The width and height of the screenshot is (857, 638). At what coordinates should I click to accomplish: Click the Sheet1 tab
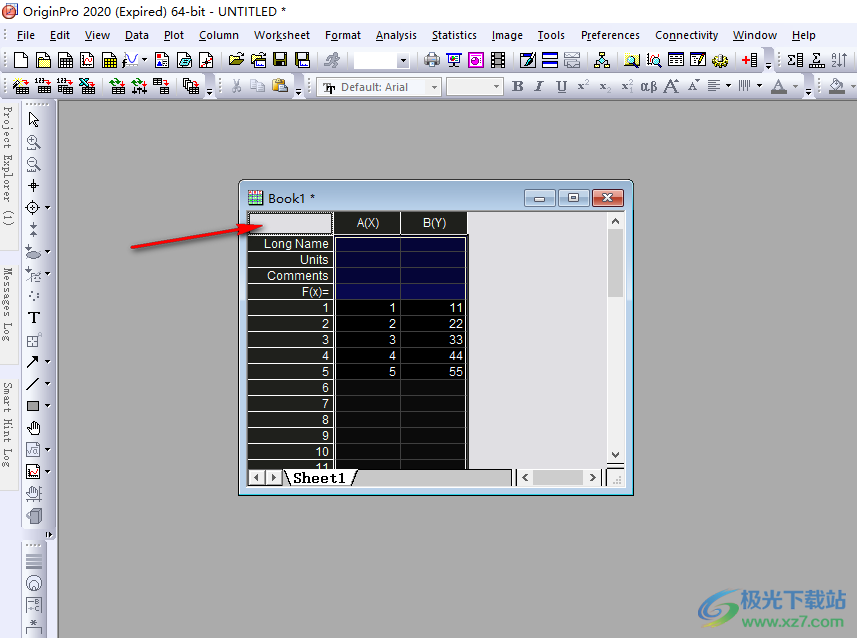pos(319,478)
